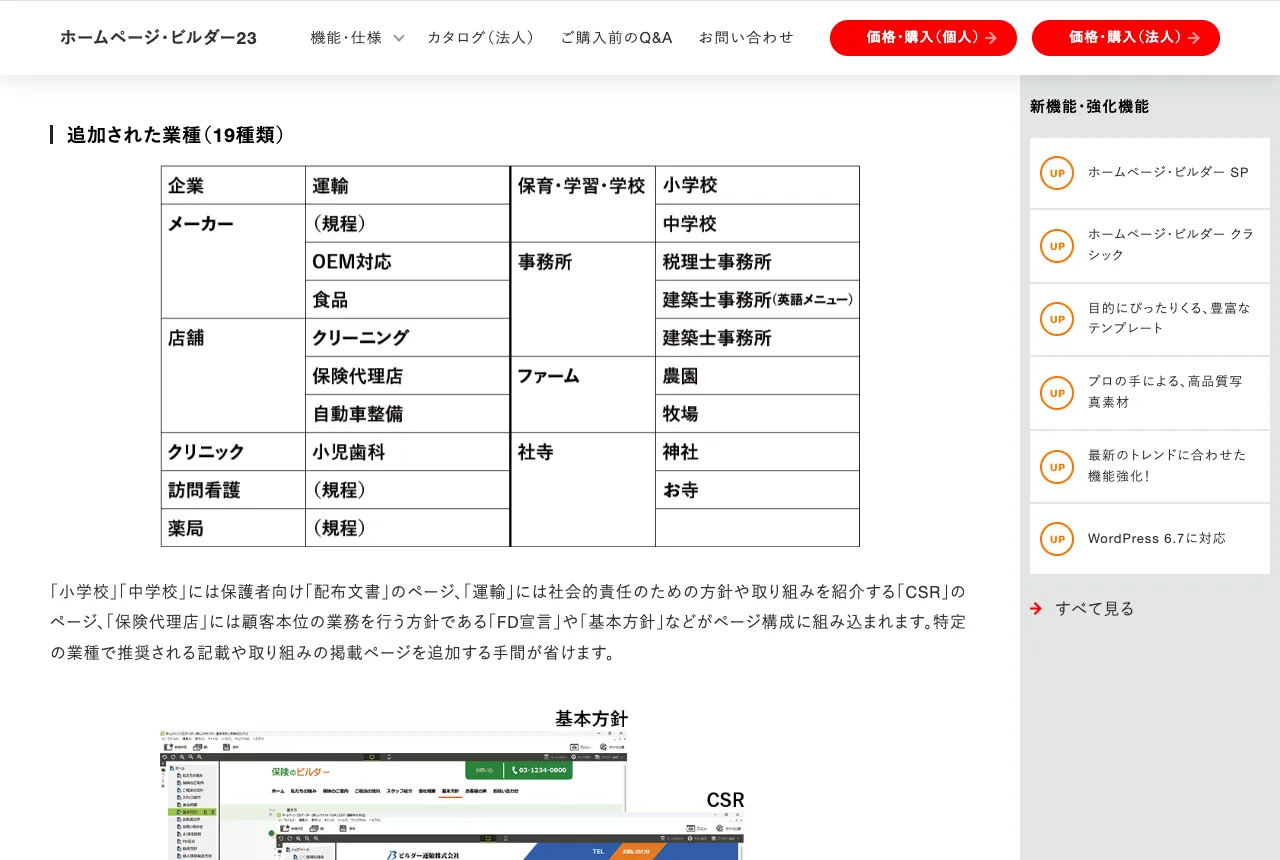Click the 価格・購入（個人） button
Screen dimensions: 1280x860
[x=923, y=38]
